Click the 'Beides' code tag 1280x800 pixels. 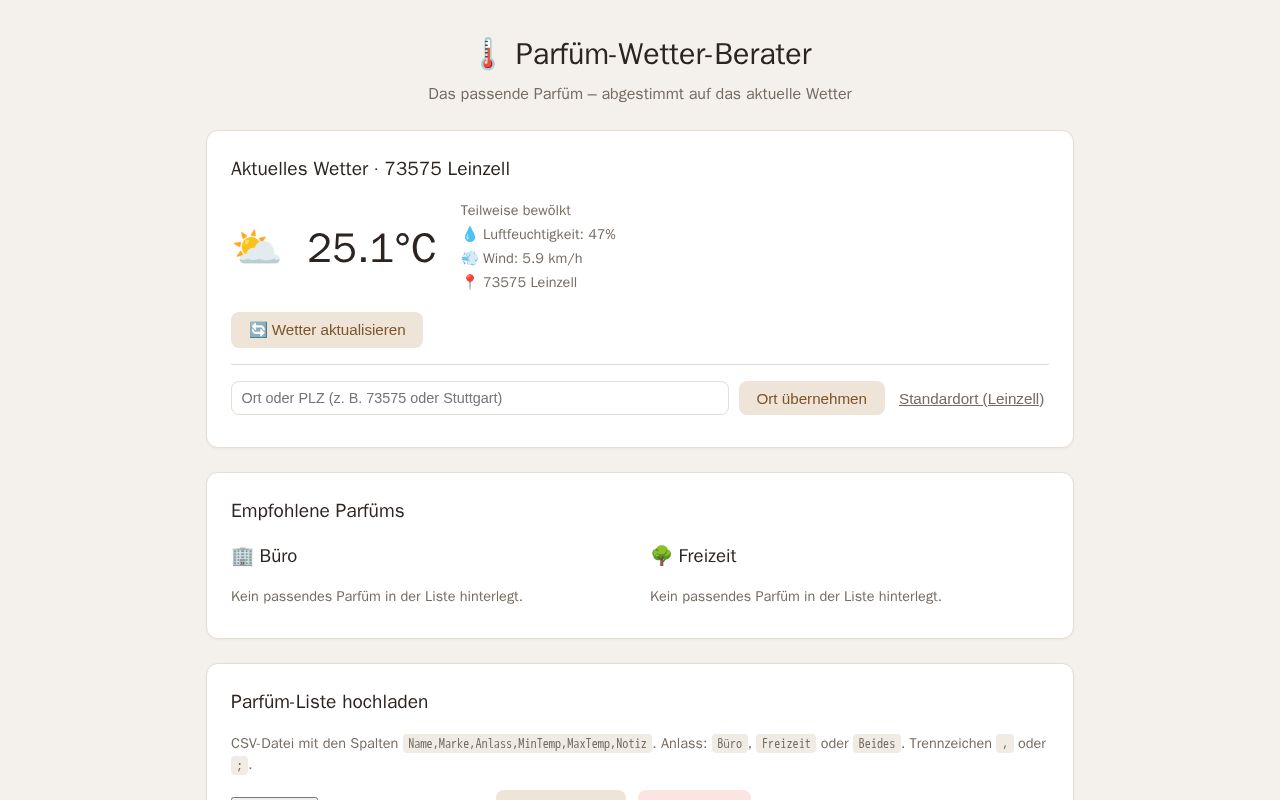[877, 743]
